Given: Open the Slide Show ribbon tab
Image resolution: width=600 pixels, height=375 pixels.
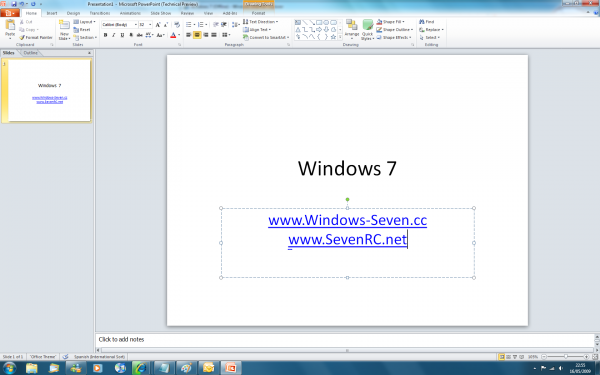Looking at the screenshot, I should (x=161, y=13).
